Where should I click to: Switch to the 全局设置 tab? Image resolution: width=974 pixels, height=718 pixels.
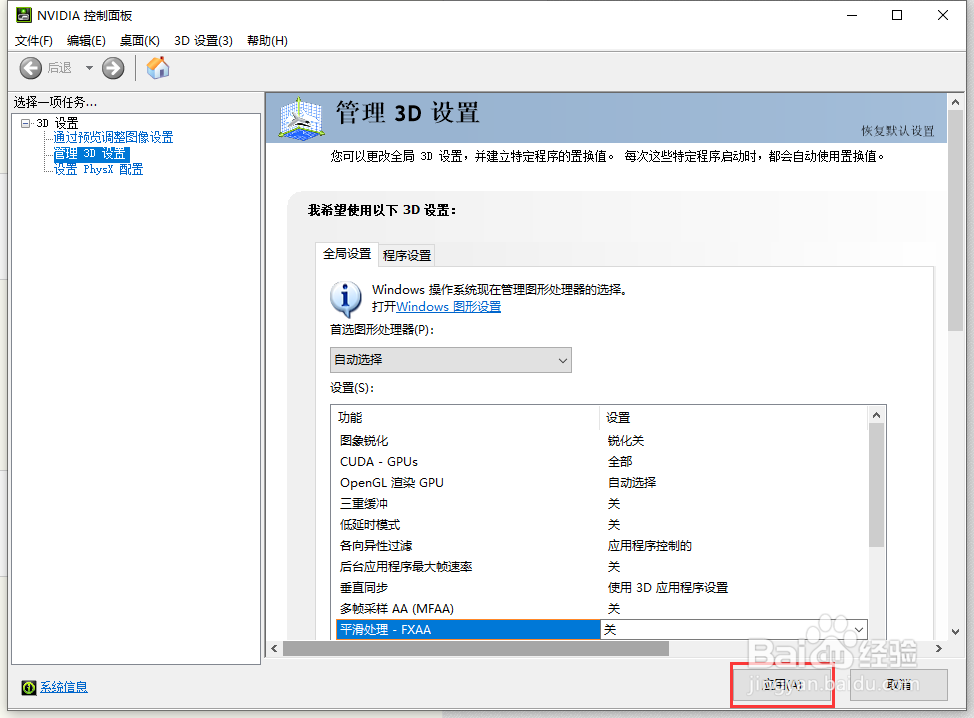point(347,254)
